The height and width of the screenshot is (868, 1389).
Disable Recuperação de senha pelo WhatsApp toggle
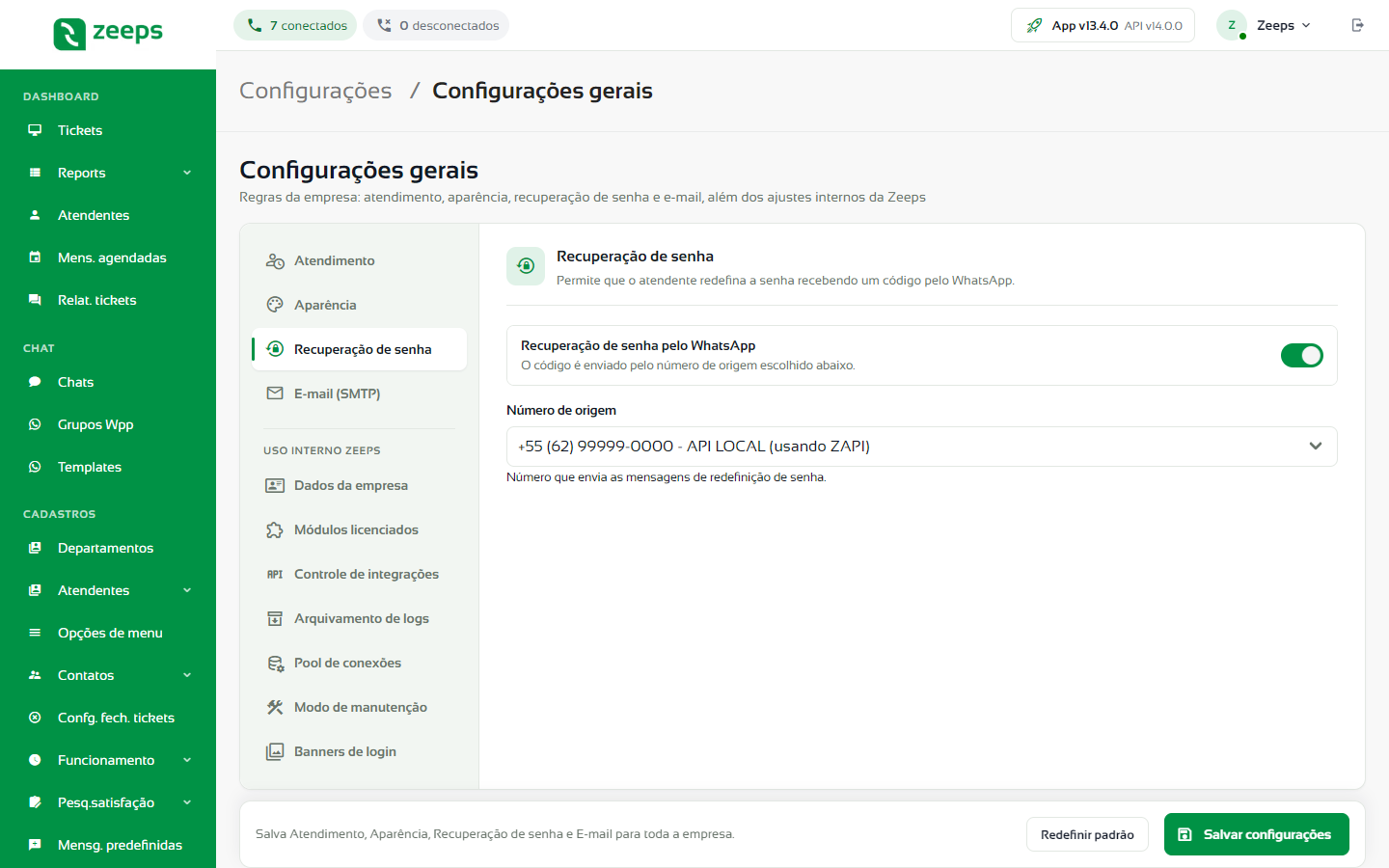1302,355
